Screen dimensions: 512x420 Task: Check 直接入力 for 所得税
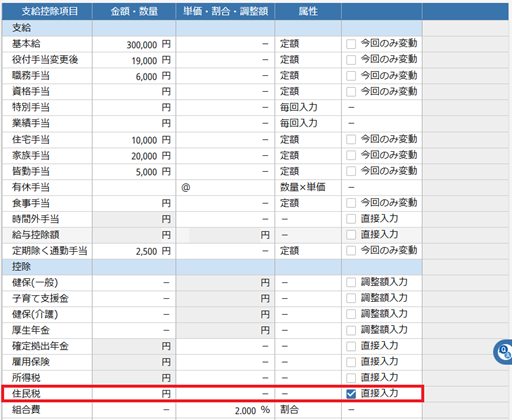coord(351,378)
